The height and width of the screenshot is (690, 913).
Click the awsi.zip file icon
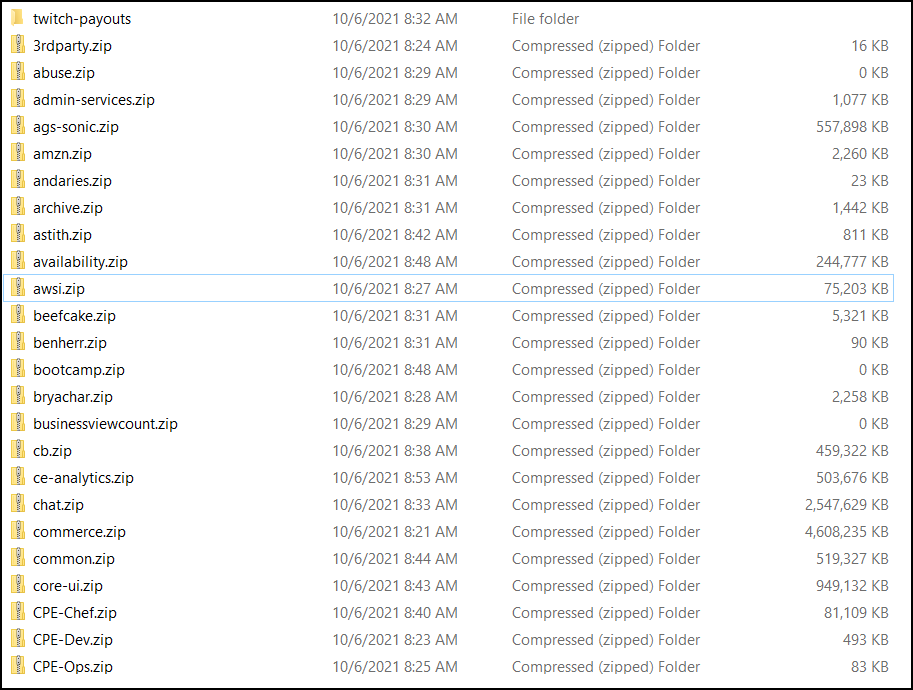(18, 288)
